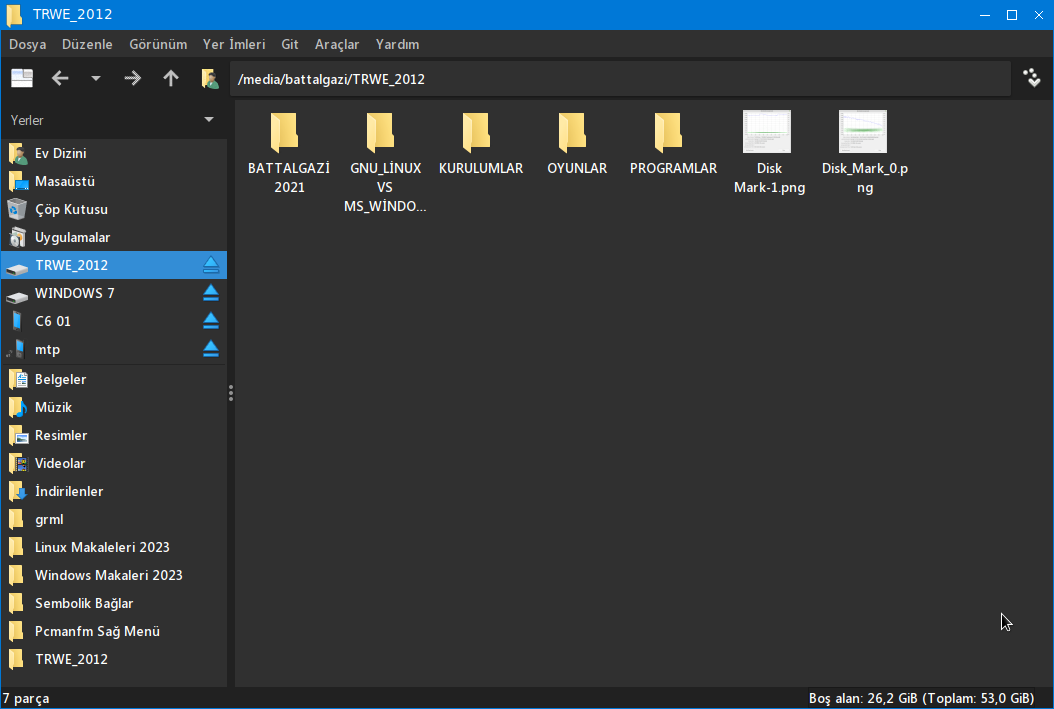The height and width of the screenshot is (709, 1054).
Task: Open a new window with toolbar icon
Action: point(22,79)
